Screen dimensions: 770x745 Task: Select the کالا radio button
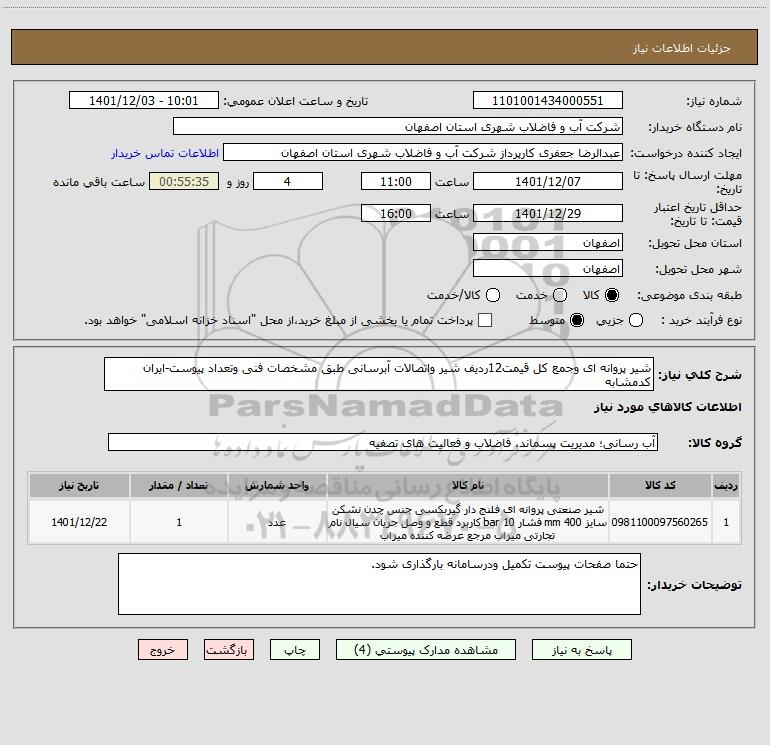click(x=612, y=295)
